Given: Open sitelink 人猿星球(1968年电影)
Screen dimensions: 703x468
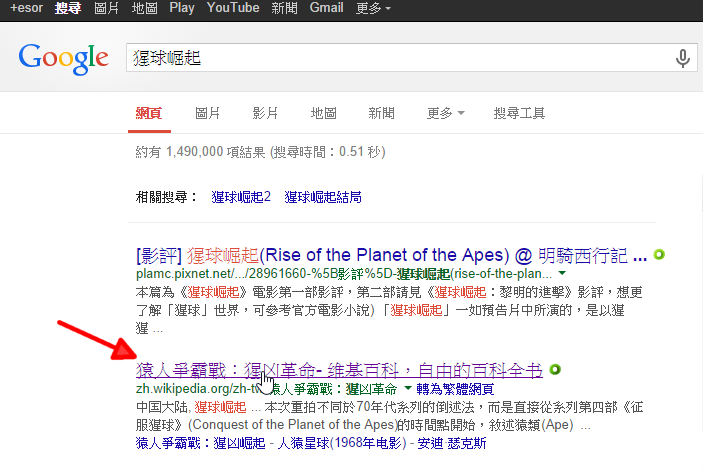Looking at the screenshot, I should click(x=342, y=443).
